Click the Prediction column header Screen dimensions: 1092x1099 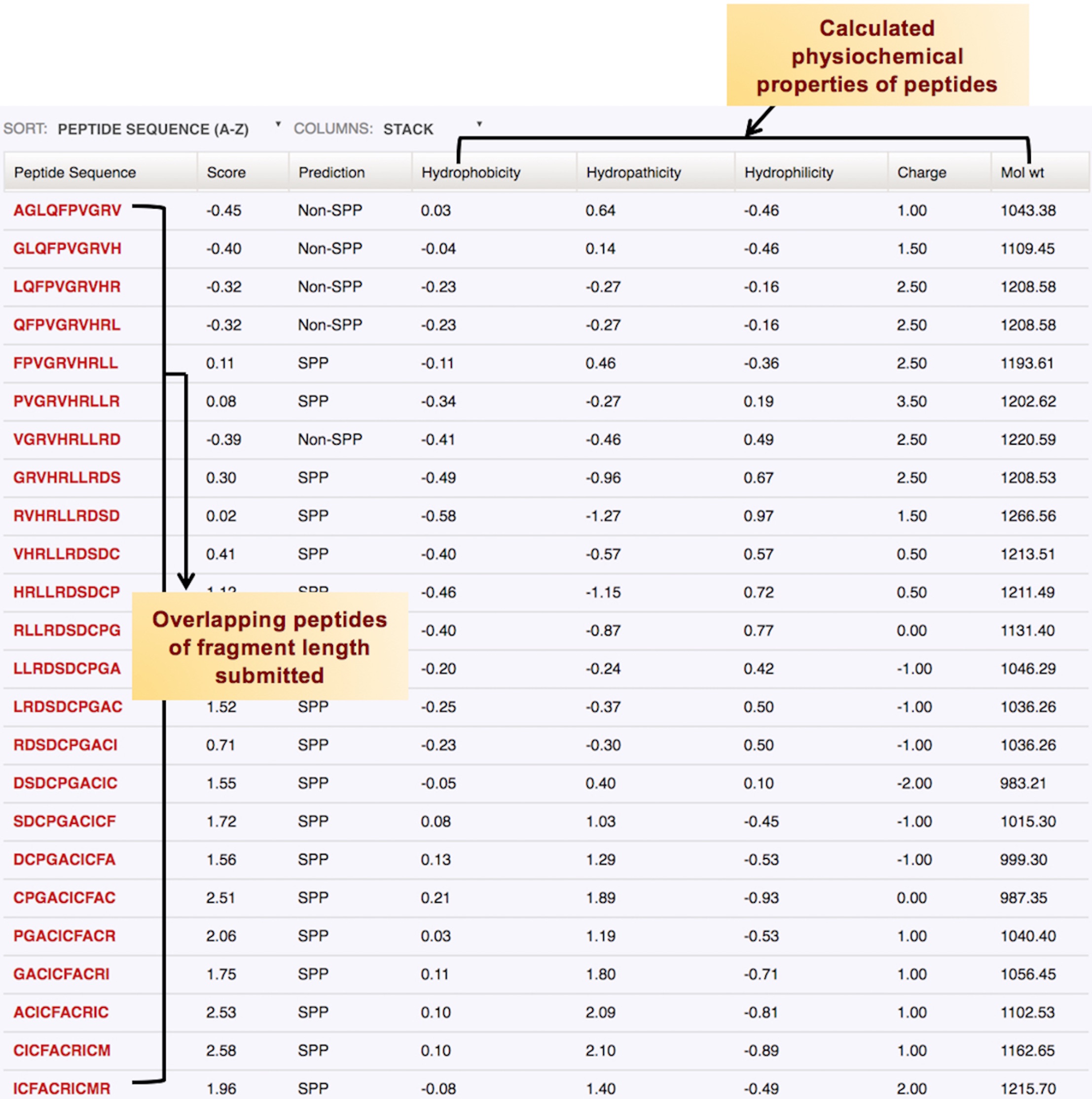331,173
